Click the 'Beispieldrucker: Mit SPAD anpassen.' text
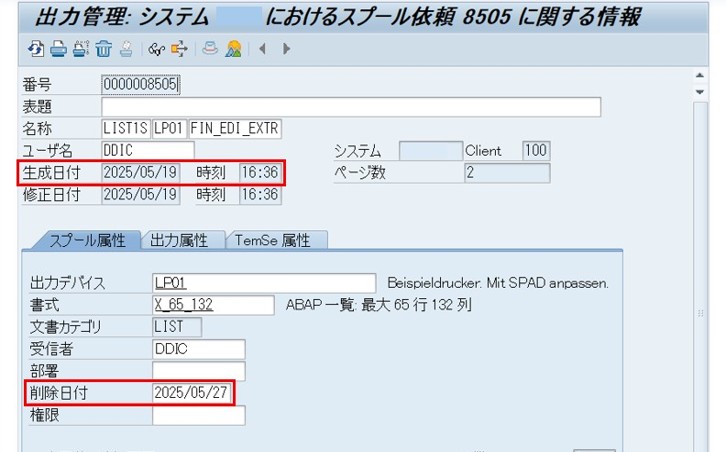This screenshot has width=726, height=452. click(x=498, y=283)
